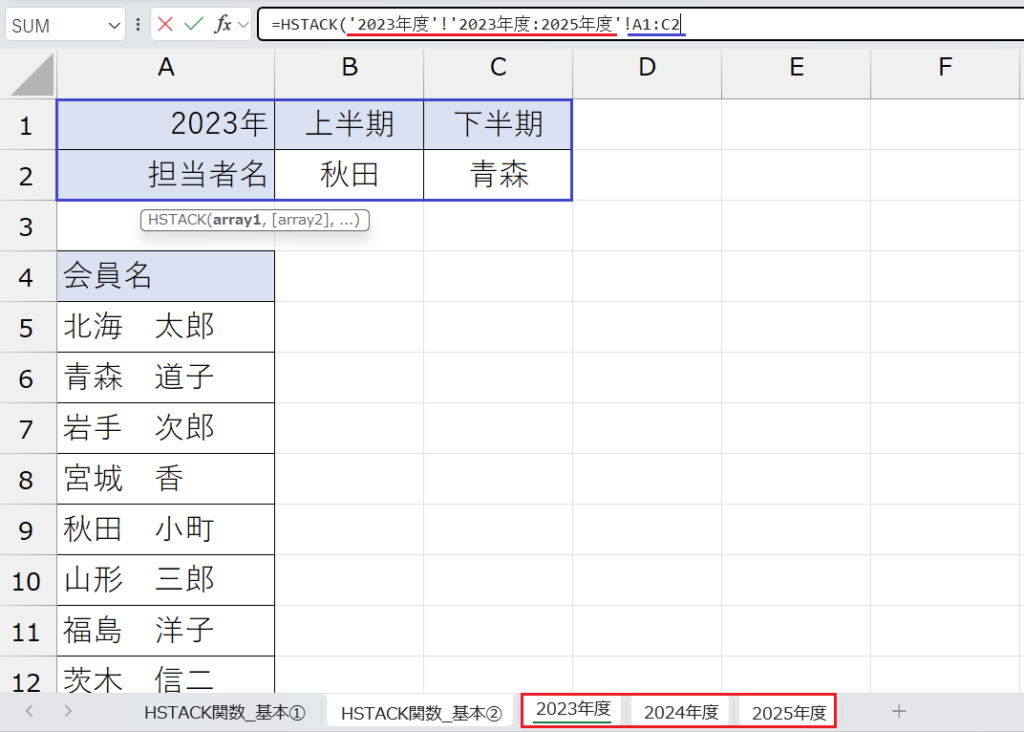Click the Cancel (X) formula icon
Image resolution: width=1024 pixels, height=732 pixels.
coord(166,24)
